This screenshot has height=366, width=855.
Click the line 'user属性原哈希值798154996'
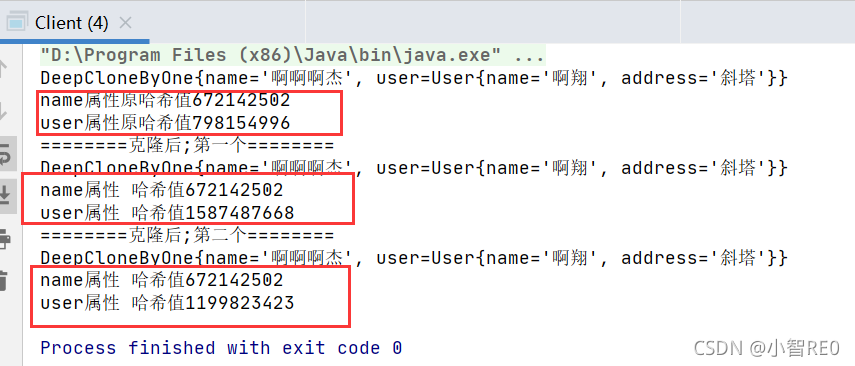click(165, 123)
